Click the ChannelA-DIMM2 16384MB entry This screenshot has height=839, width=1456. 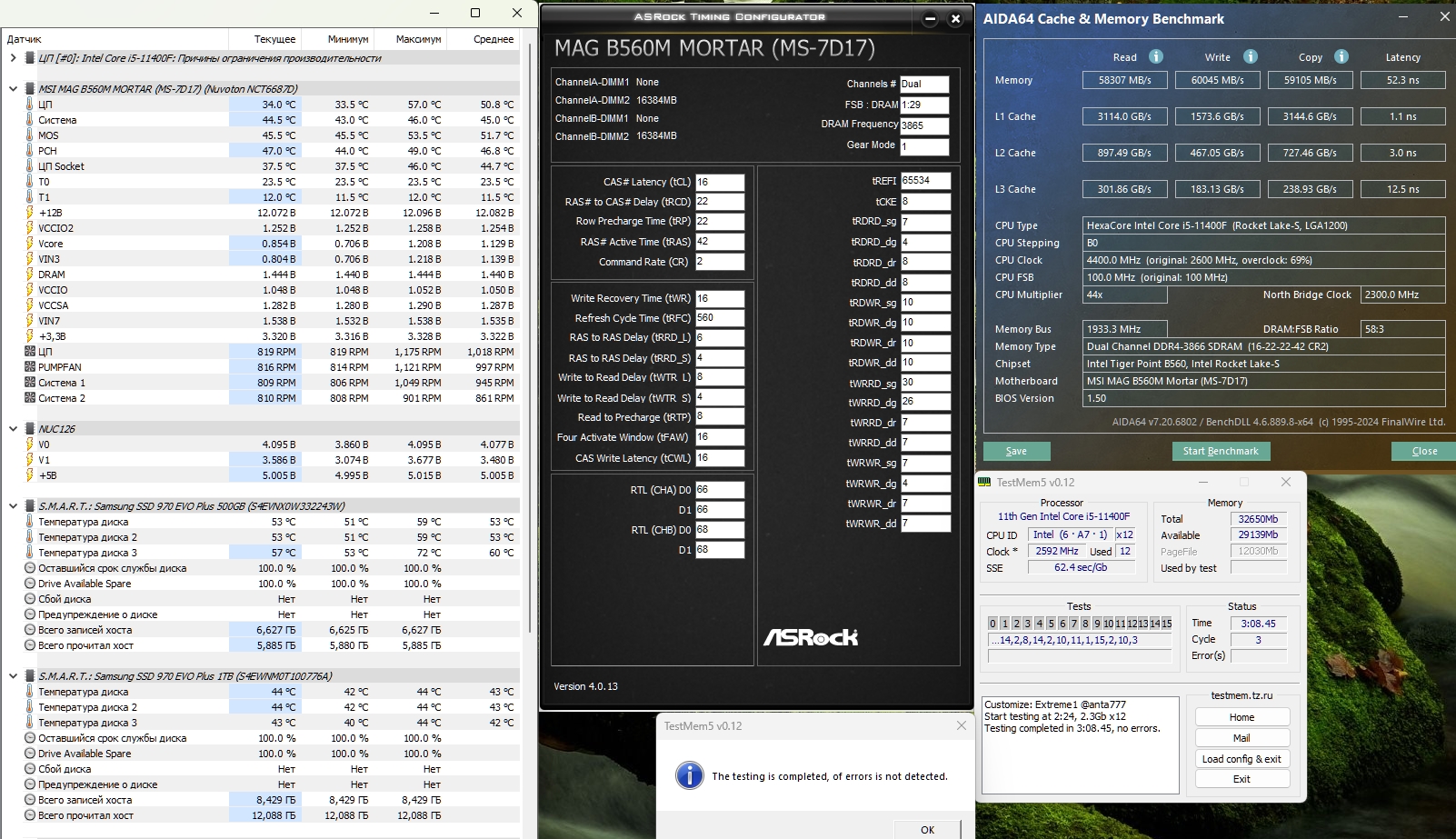[616, 100]
